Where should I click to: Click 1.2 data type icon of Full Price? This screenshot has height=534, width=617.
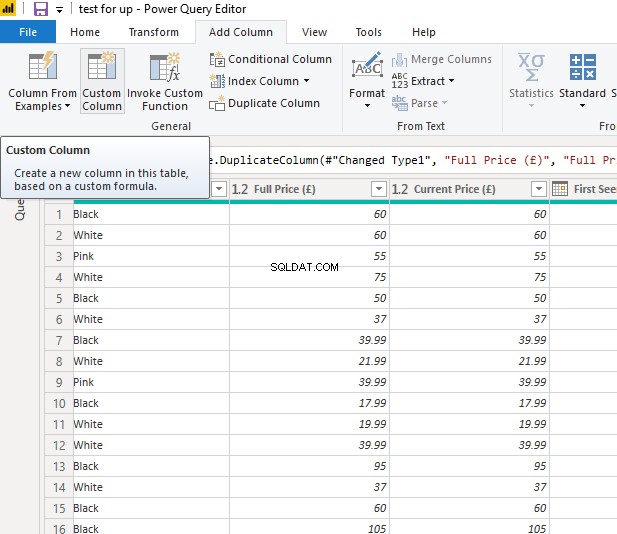(240, 189)
